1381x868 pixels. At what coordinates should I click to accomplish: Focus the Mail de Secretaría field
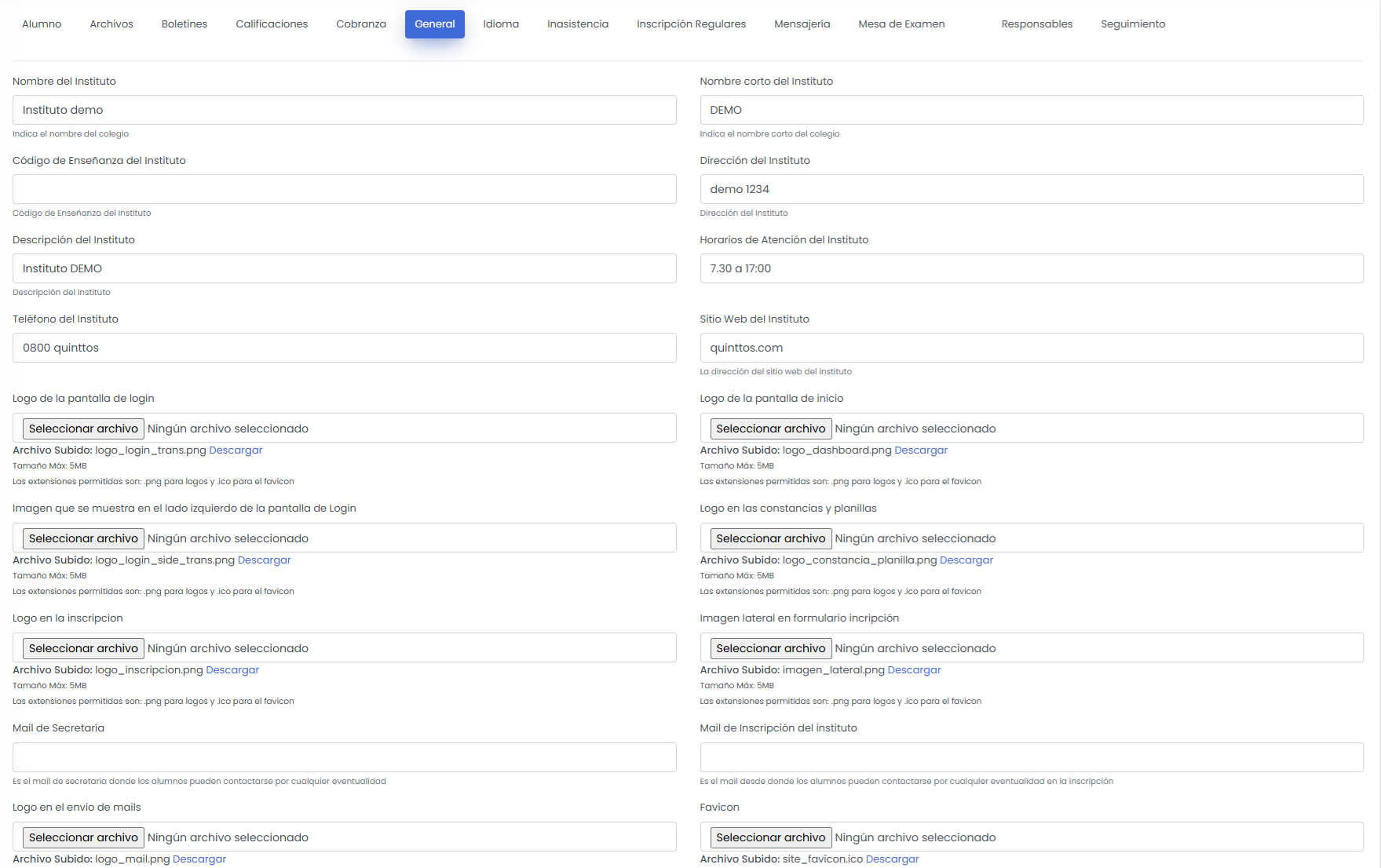[x=345, y=757]
